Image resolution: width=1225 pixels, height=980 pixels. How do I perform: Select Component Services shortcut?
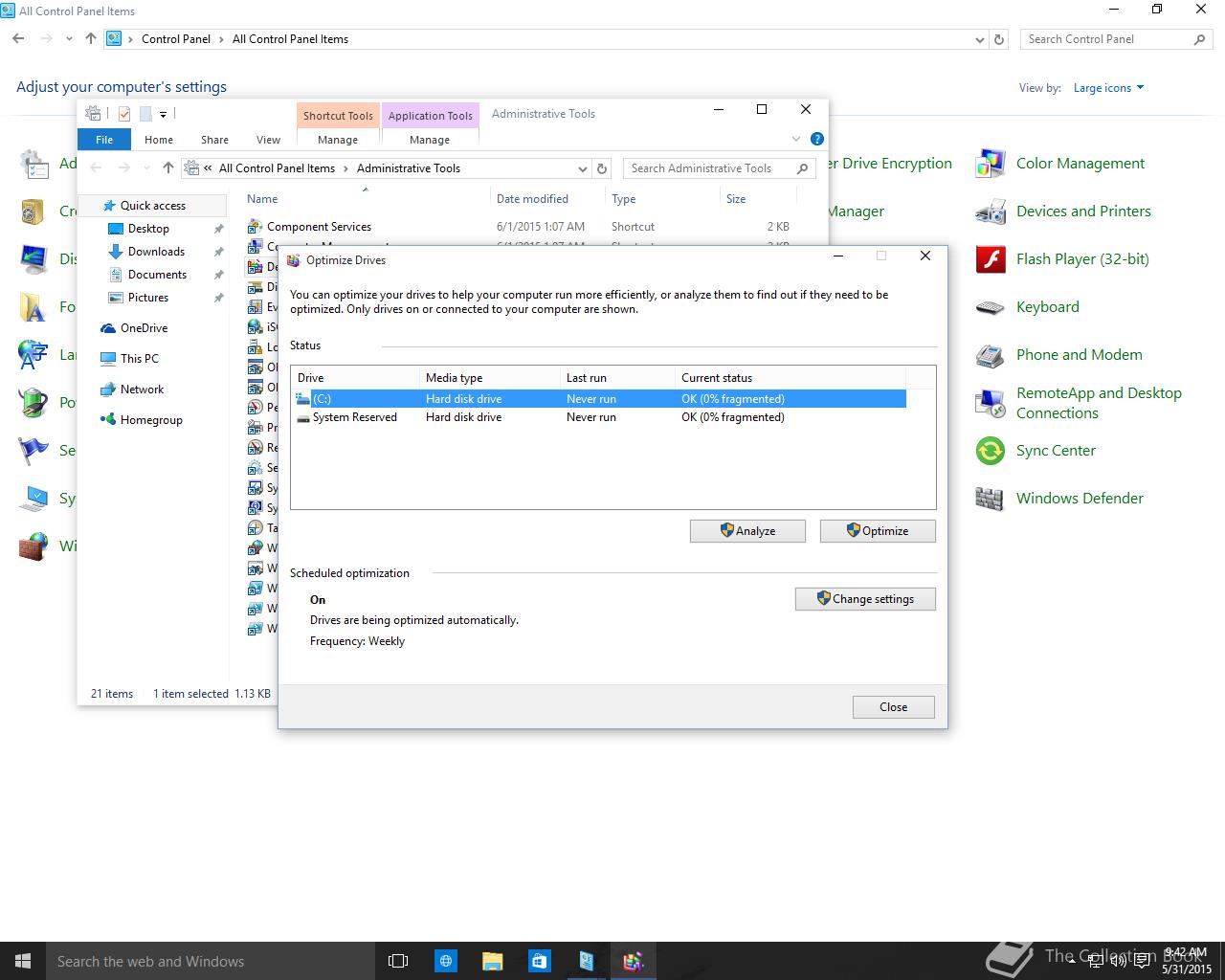pyautogui.click(x=319, y=227)
